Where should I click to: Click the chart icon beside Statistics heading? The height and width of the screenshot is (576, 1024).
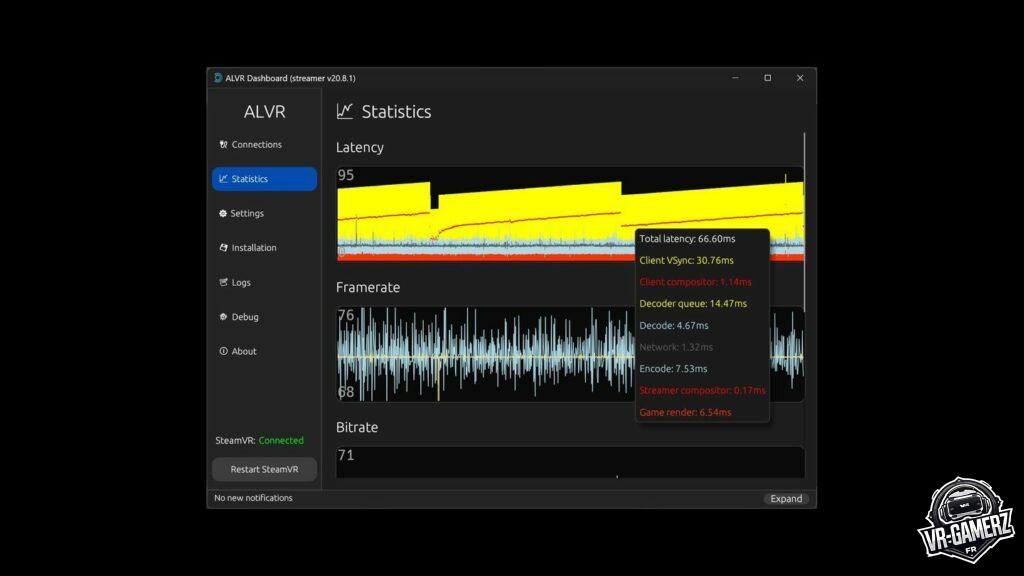345,111
